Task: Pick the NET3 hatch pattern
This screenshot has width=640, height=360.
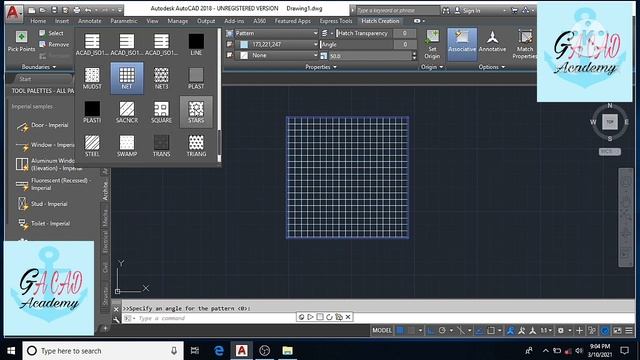Action: [161, 78]
